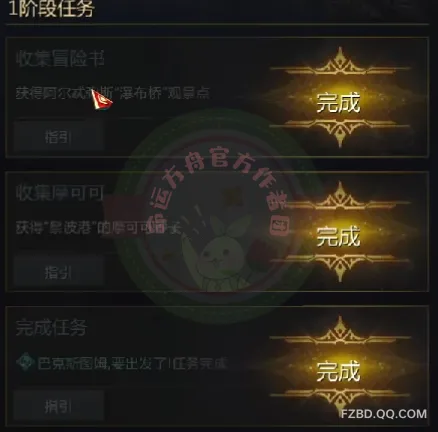Click the golden crest above first 完成
This screenshot has width=438, height=432.
(339, 62)
